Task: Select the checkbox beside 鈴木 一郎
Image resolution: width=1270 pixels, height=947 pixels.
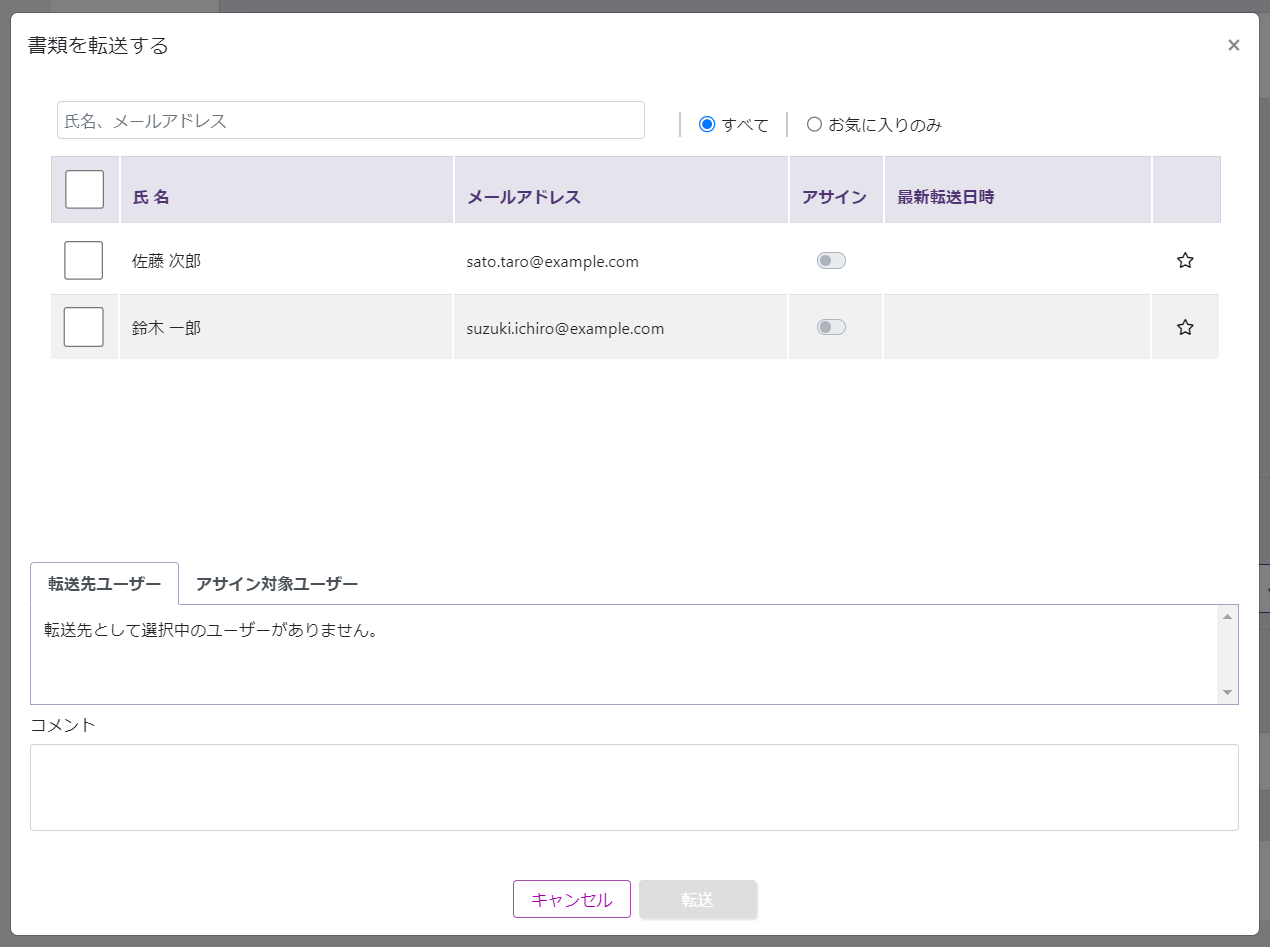Action: (84, 327)
